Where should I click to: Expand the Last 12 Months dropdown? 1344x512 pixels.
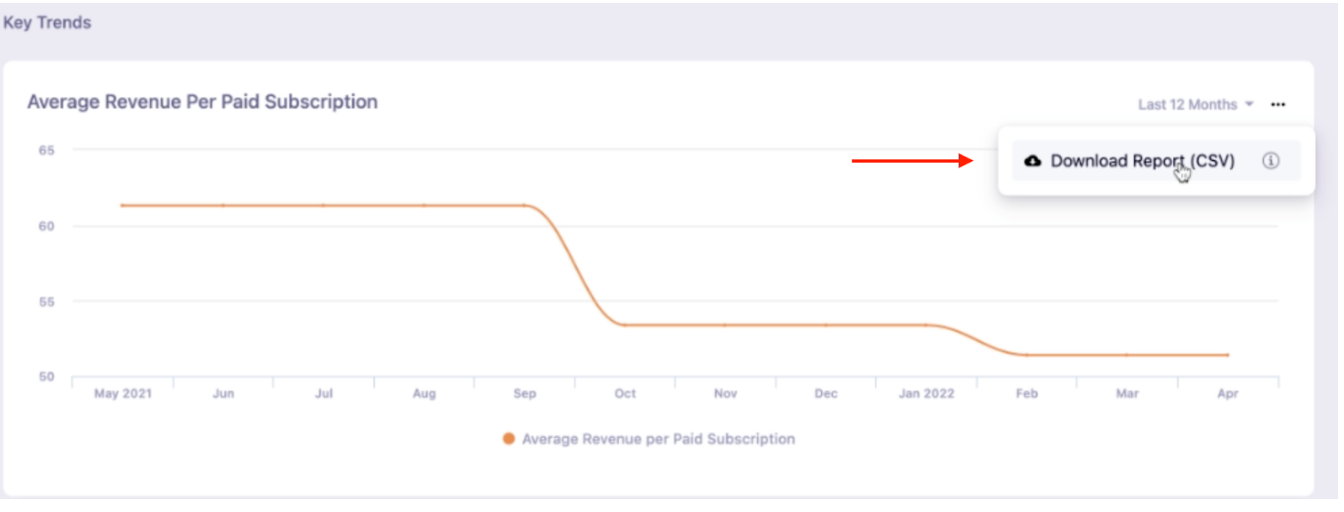coord(1195,104)
